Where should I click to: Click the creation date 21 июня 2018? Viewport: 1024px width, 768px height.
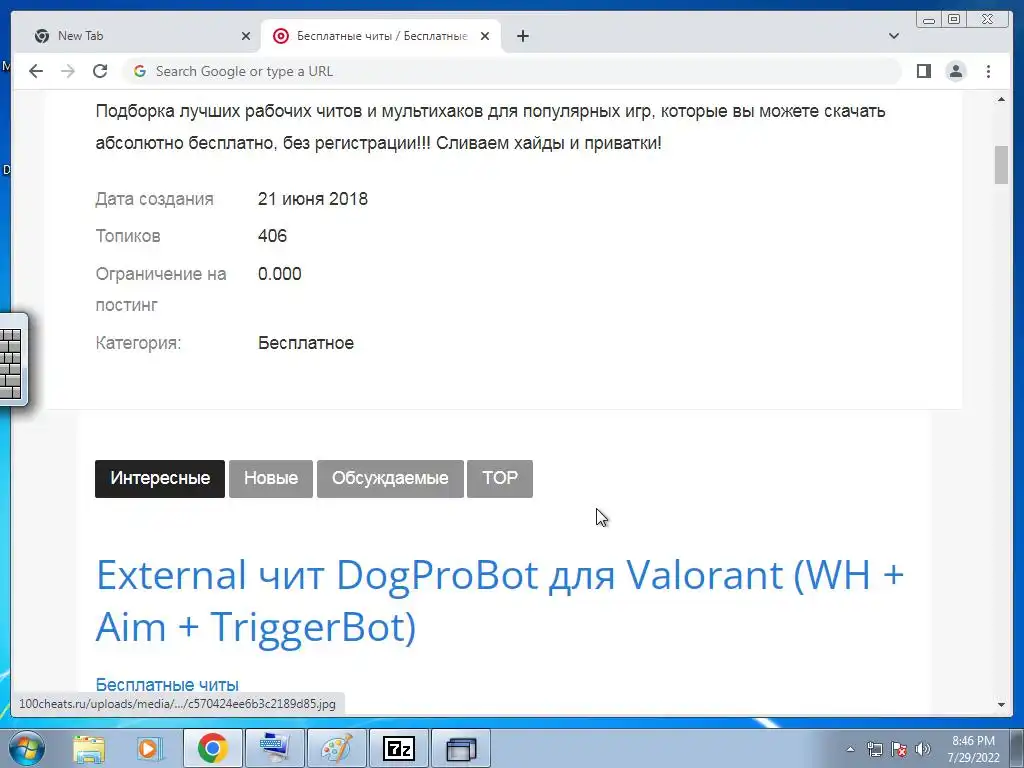[313, 199]
